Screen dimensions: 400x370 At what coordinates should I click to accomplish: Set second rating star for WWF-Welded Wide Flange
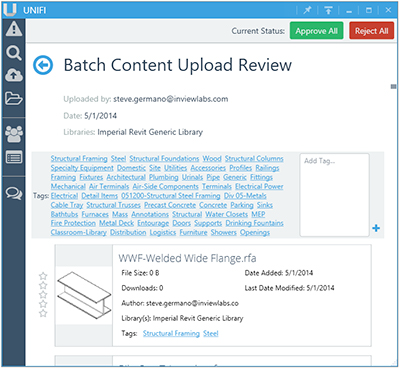click(x=43, y=285)
